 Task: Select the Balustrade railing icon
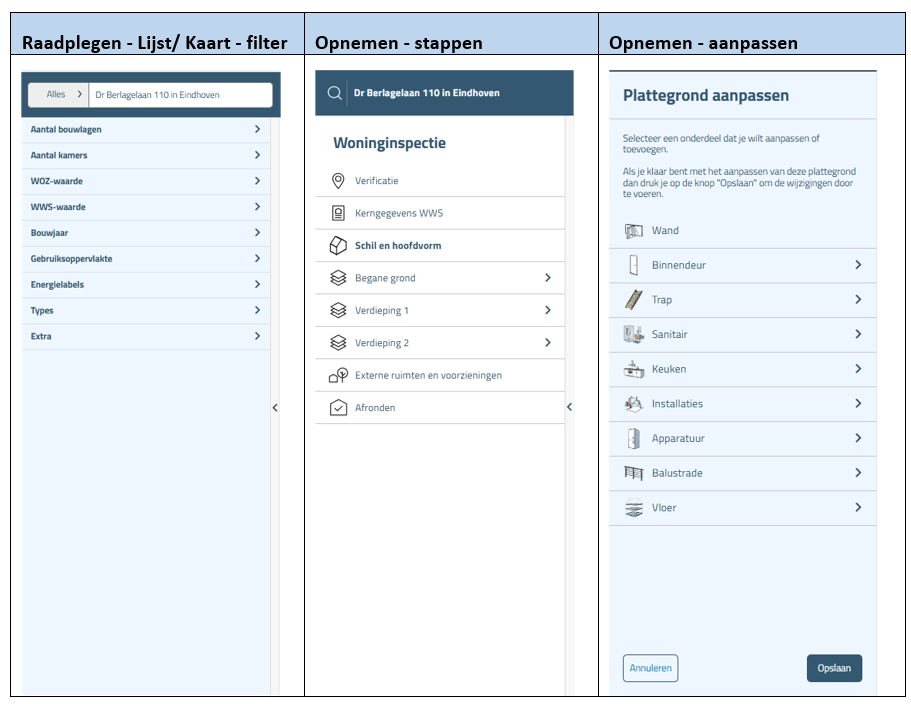point(634,473)
